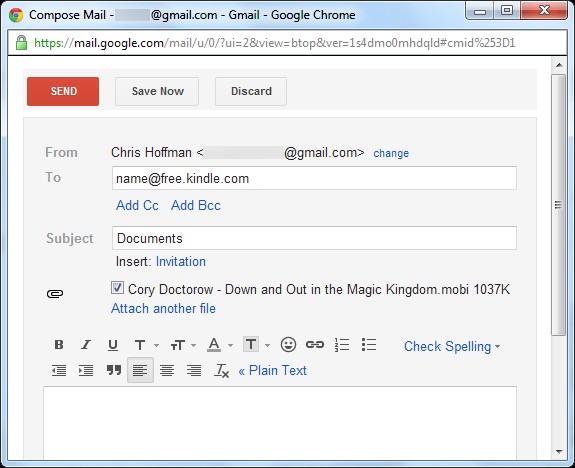Image resolution: width=575 pixels, height=468 pixels.
Task: Click the paperclip attachment icon
Action: 55,293
